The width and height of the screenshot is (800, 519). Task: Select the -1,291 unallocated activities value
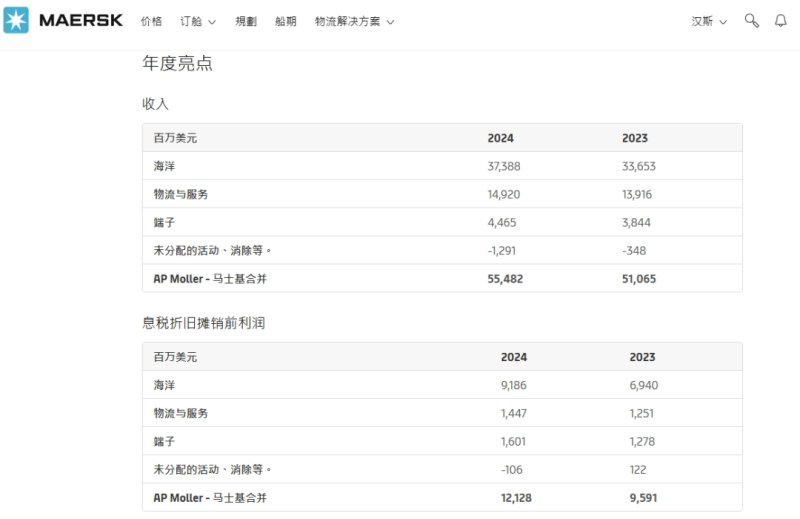tap(501, 251)
